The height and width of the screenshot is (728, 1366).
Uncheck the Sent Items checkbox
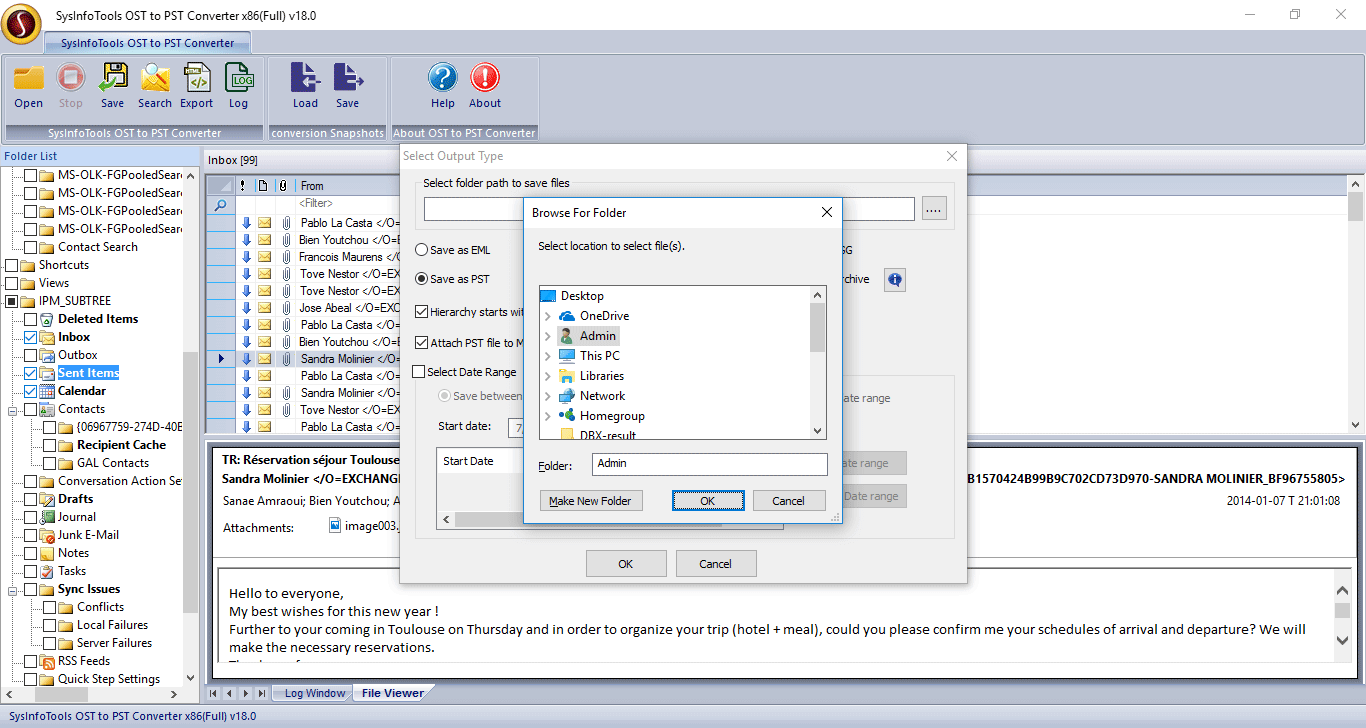tap(30, 373)
